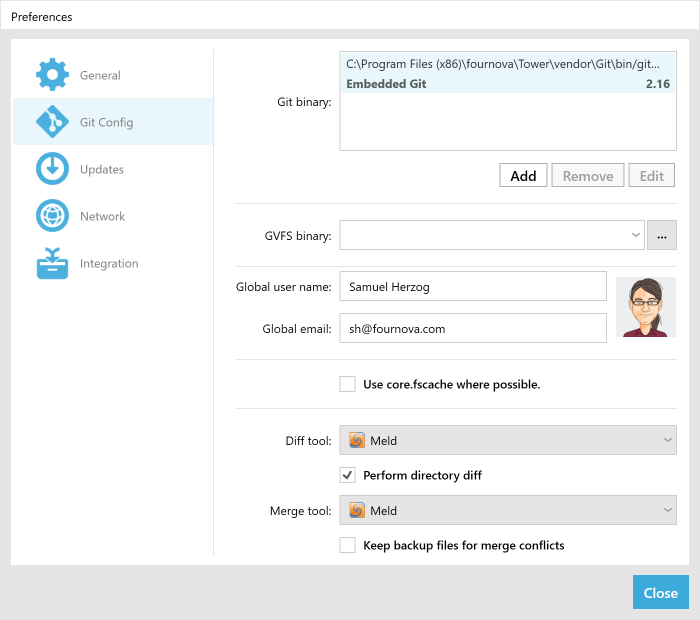Uncheck Perform directory diff
The image size is (700, 620).
(x=348, y=475)
